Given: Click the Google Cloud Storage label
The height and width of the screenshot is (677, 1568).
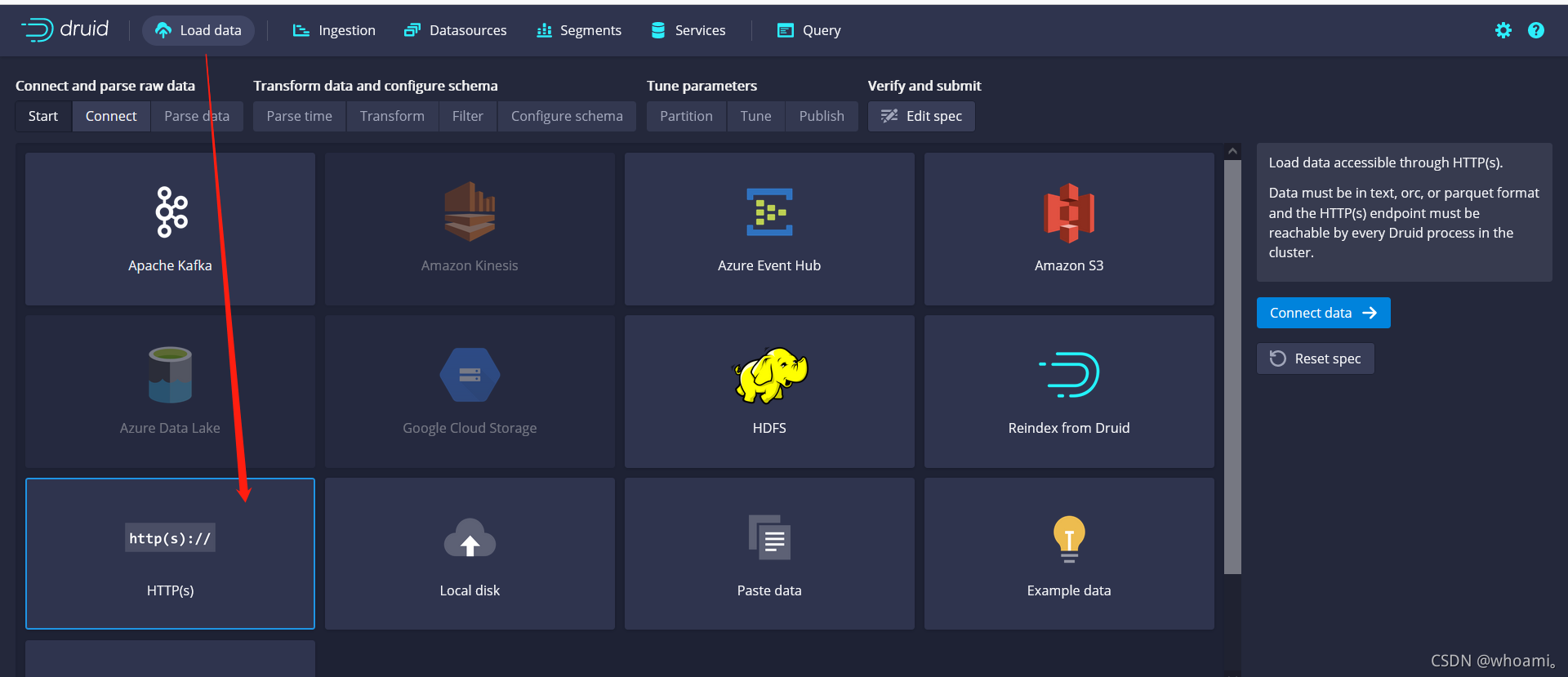Looking at the screenshot, I should coord(470,428).
